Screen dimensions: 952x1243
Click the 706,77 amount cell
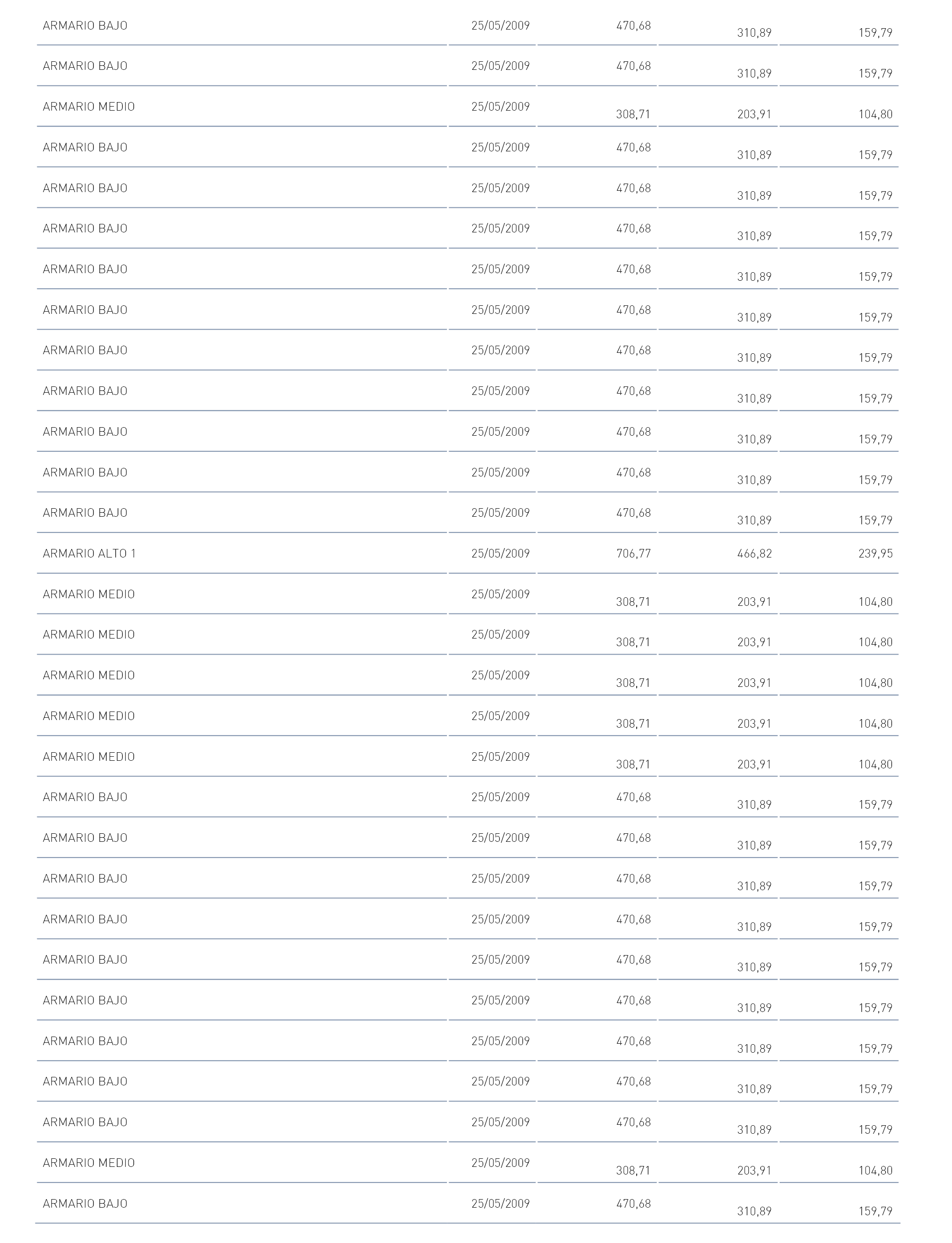(x=634, y=553)
